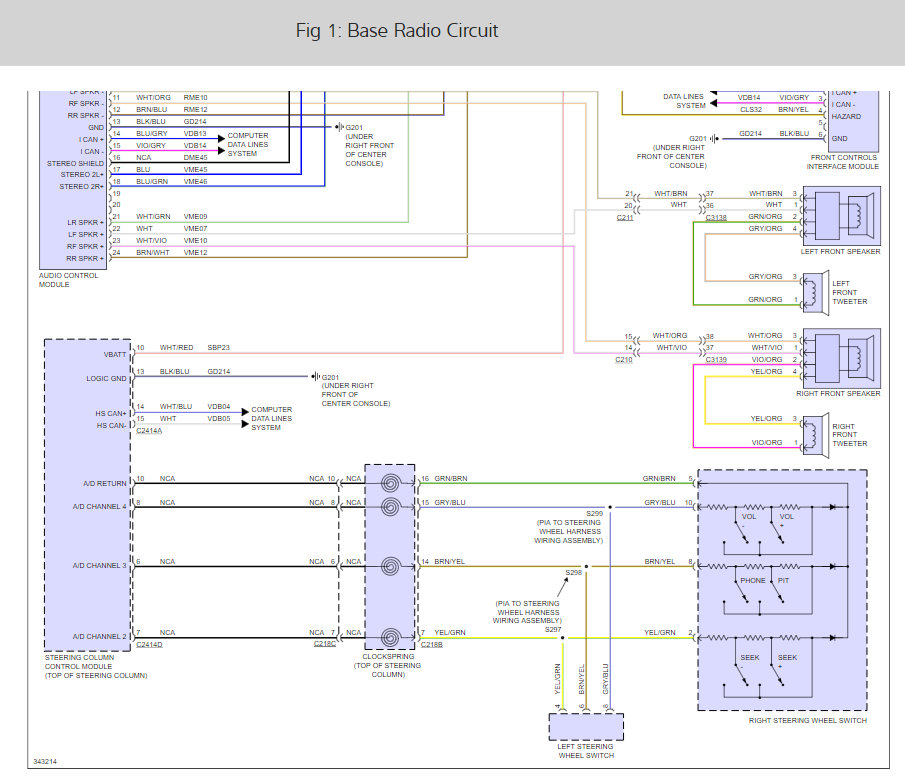Click the Left Steering Wheel Switch box
The image size is (905, 778).
point(585,725)
